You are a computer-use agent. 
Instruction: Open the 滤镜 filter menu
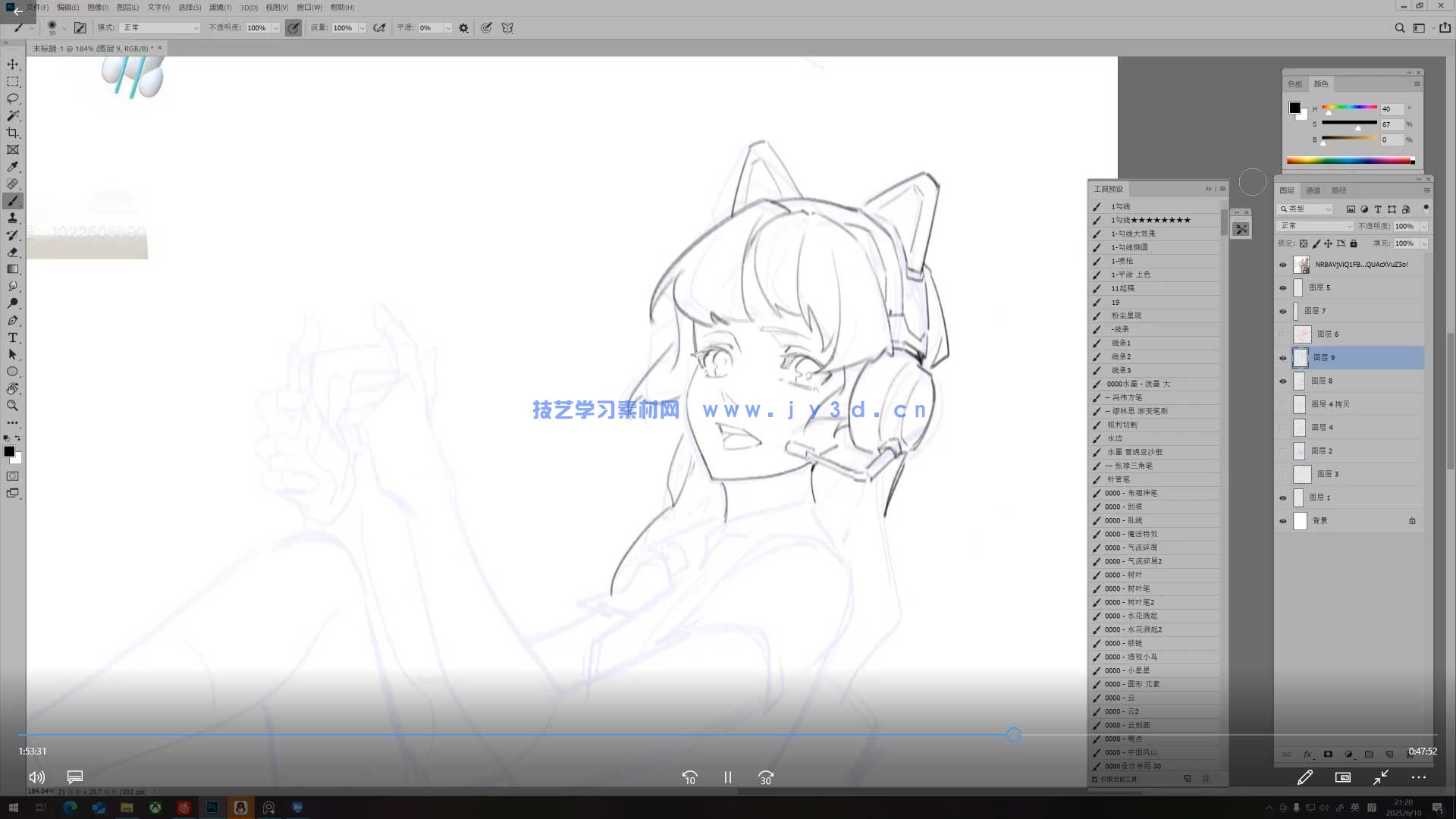[x=221, y=7]
